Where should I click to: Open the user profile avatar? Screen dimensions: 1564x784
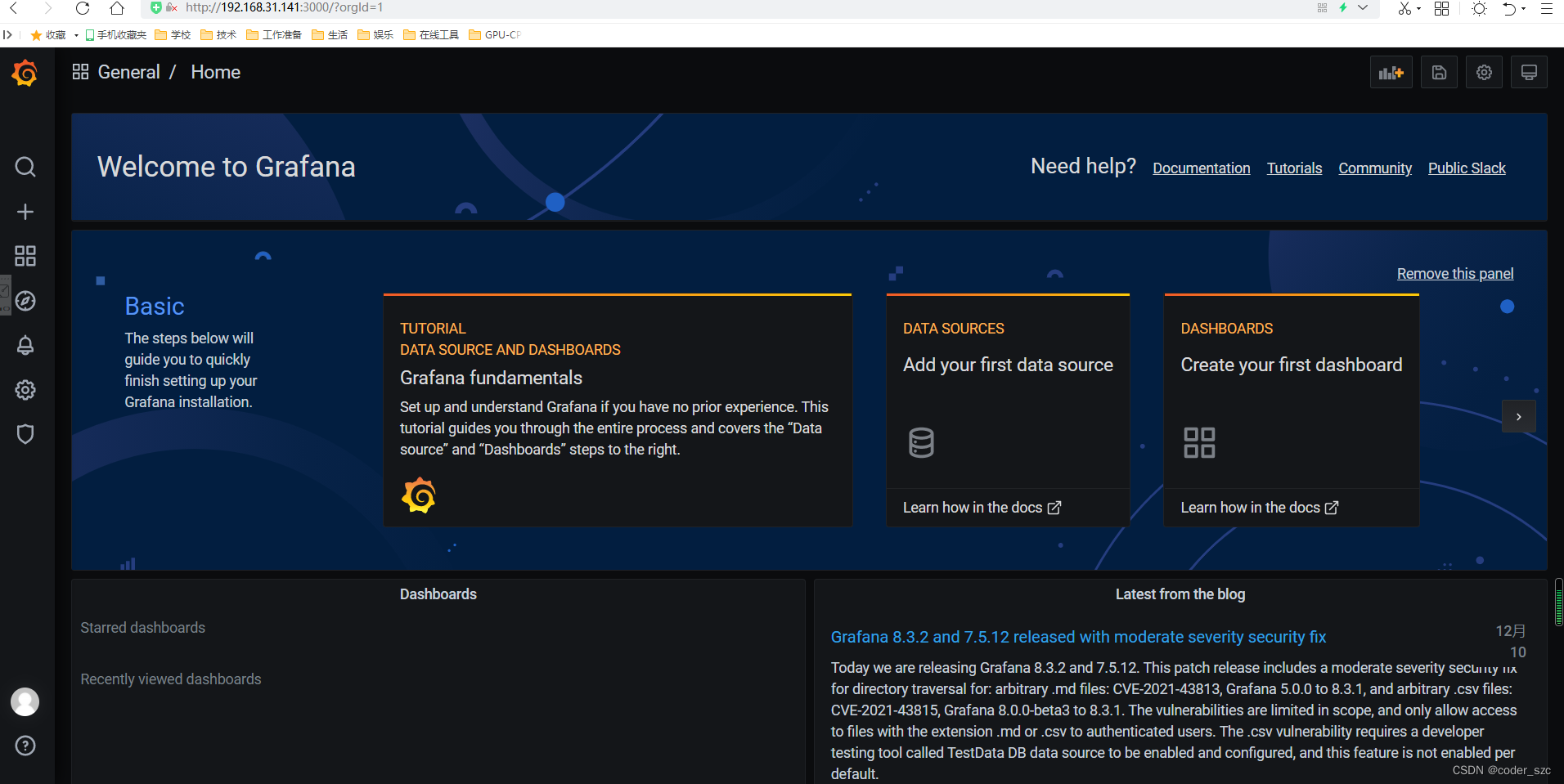click(x=25, y=701)
